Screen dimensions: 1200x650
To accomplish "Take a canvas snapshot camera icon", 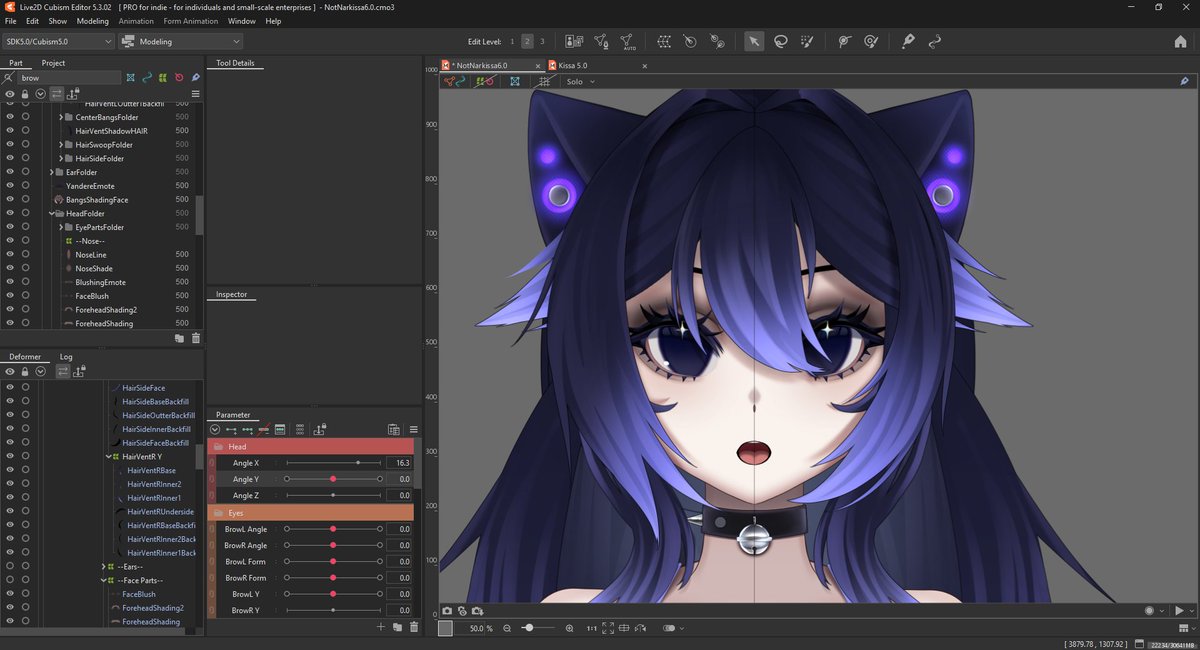I will pyautogui.click(x=447, y=610).
